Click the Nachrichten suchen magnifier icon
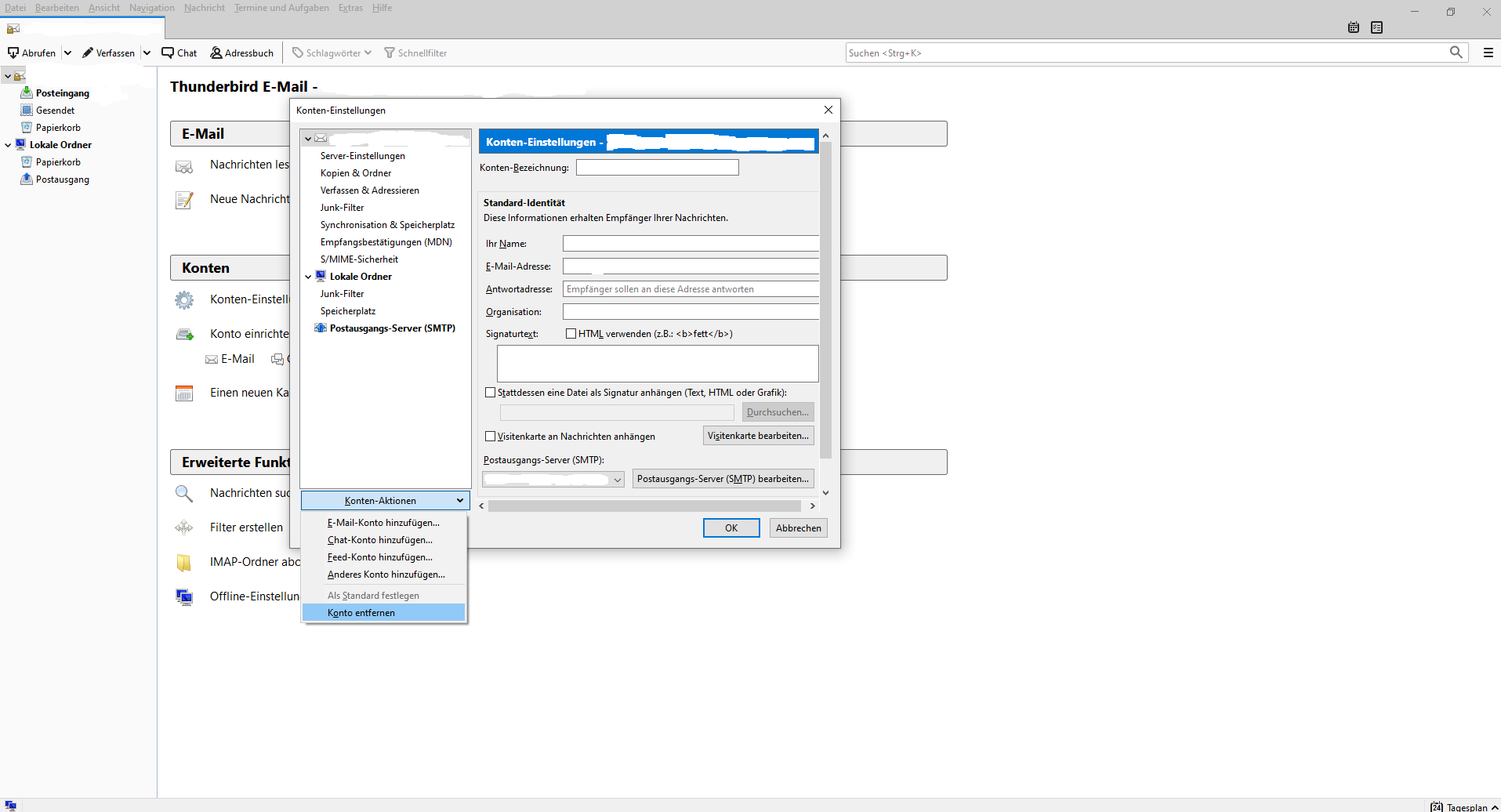 (x=184, y=493)
